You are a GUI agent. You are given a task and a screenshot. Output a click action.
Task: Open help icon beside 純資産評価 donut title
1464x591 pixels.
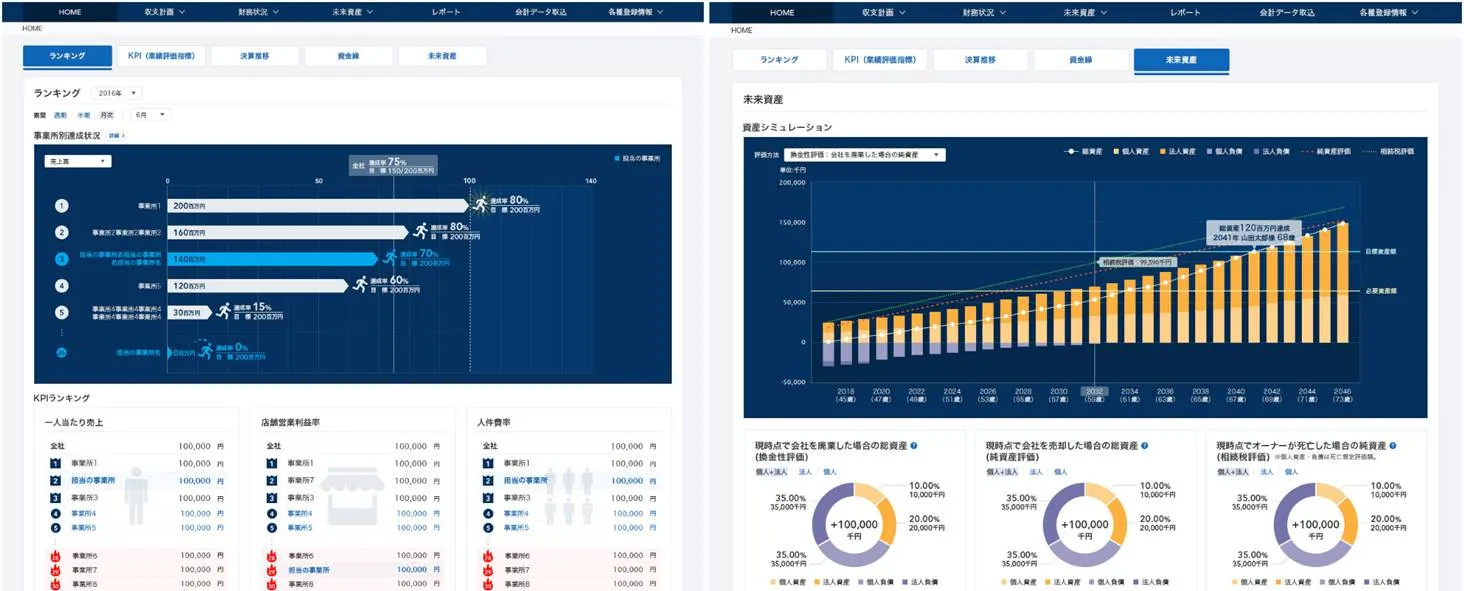pyautogui.click(x=1144, y=446)
